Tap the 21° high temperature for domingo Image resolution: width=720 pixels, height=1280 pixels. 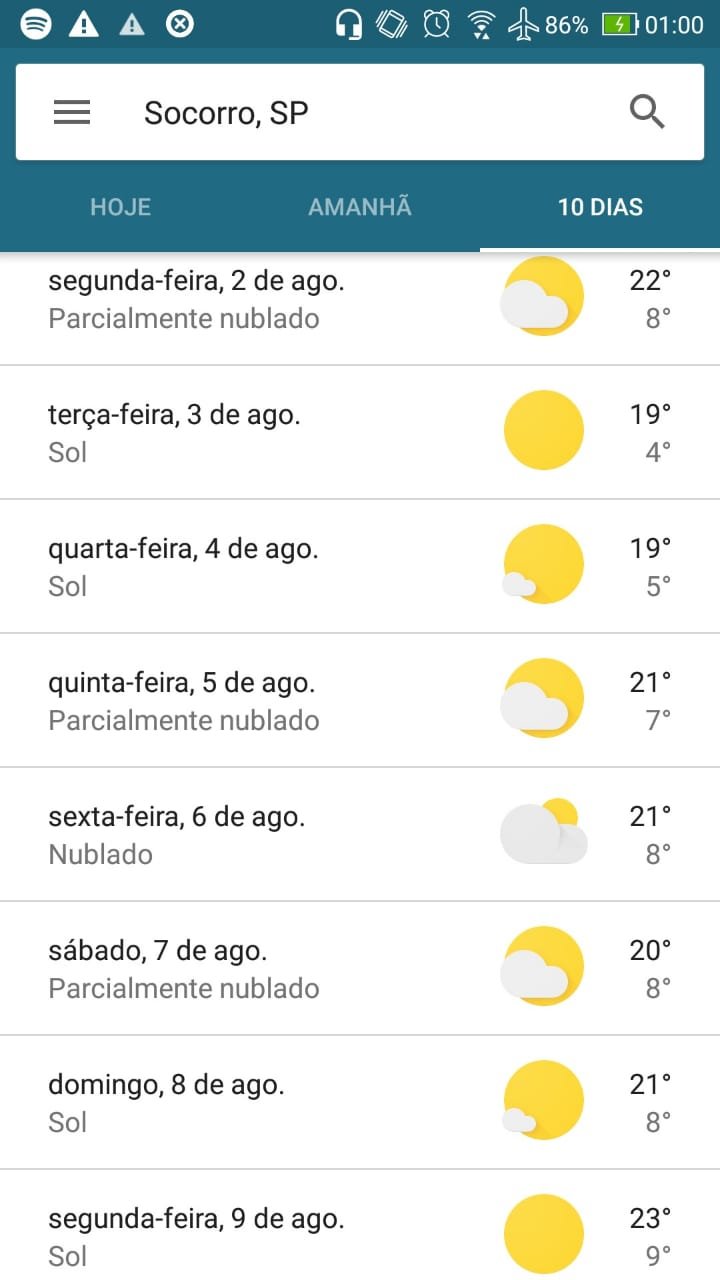point(650,1084)
